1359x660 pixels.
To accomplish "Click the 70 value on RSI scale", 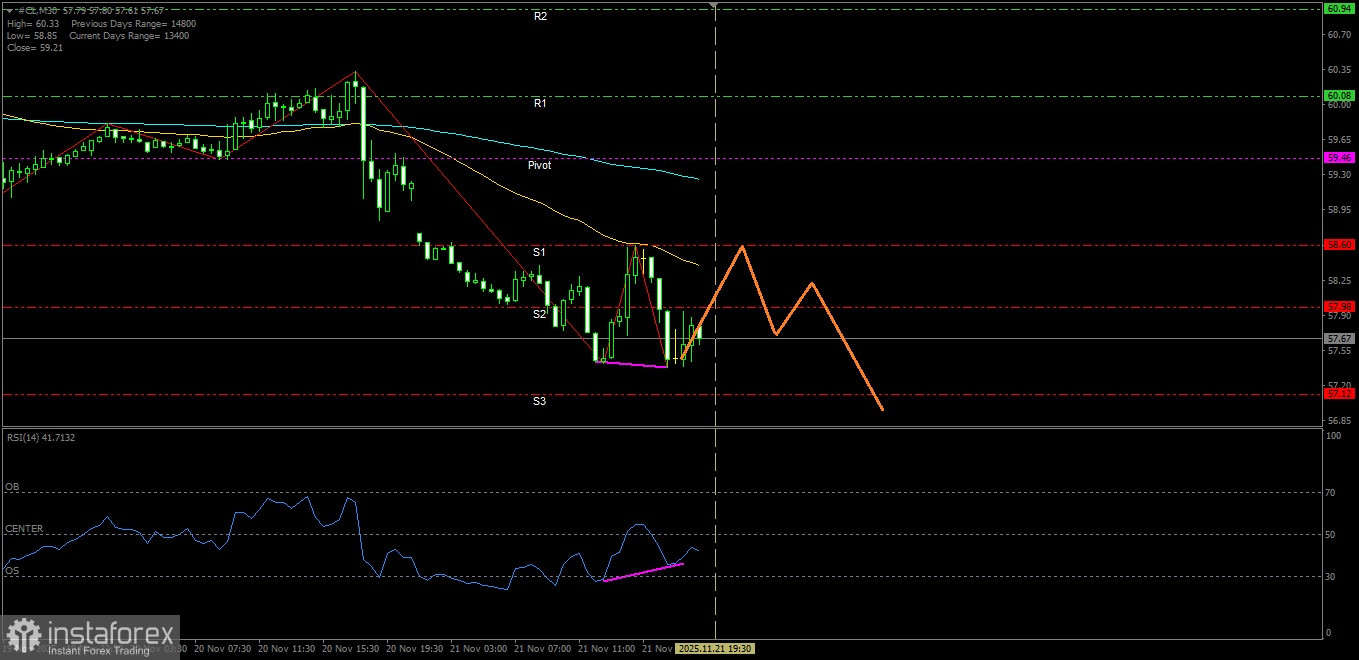I will (1331, 493).
